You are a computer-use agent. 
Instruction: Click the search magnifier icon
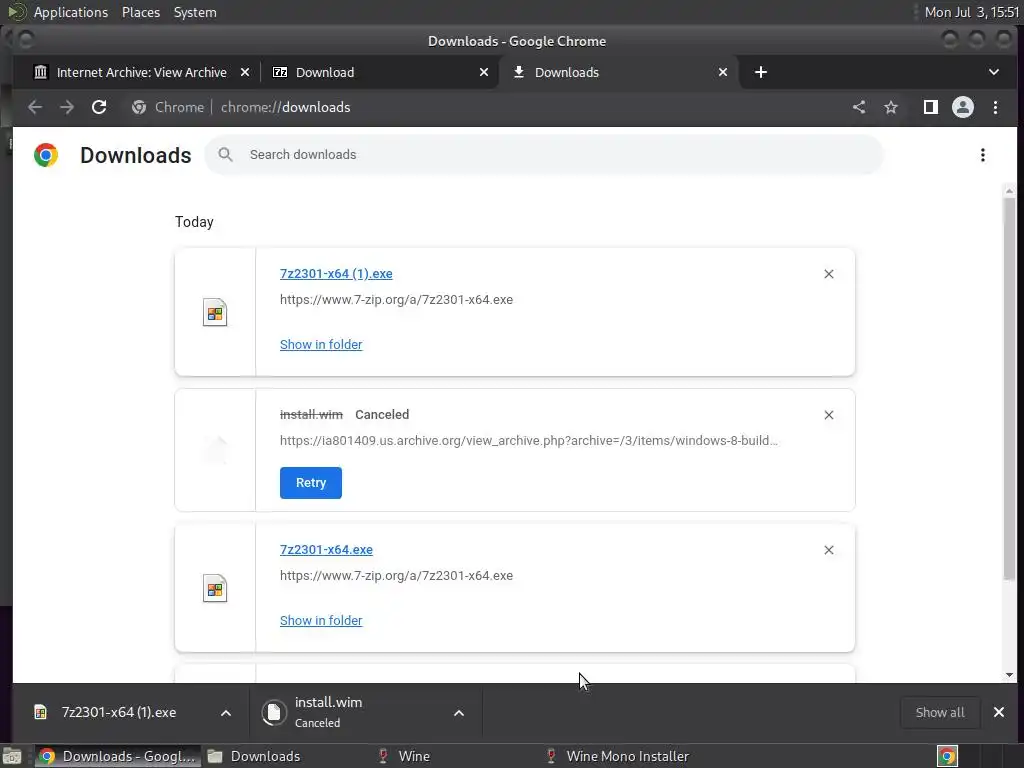225,155
